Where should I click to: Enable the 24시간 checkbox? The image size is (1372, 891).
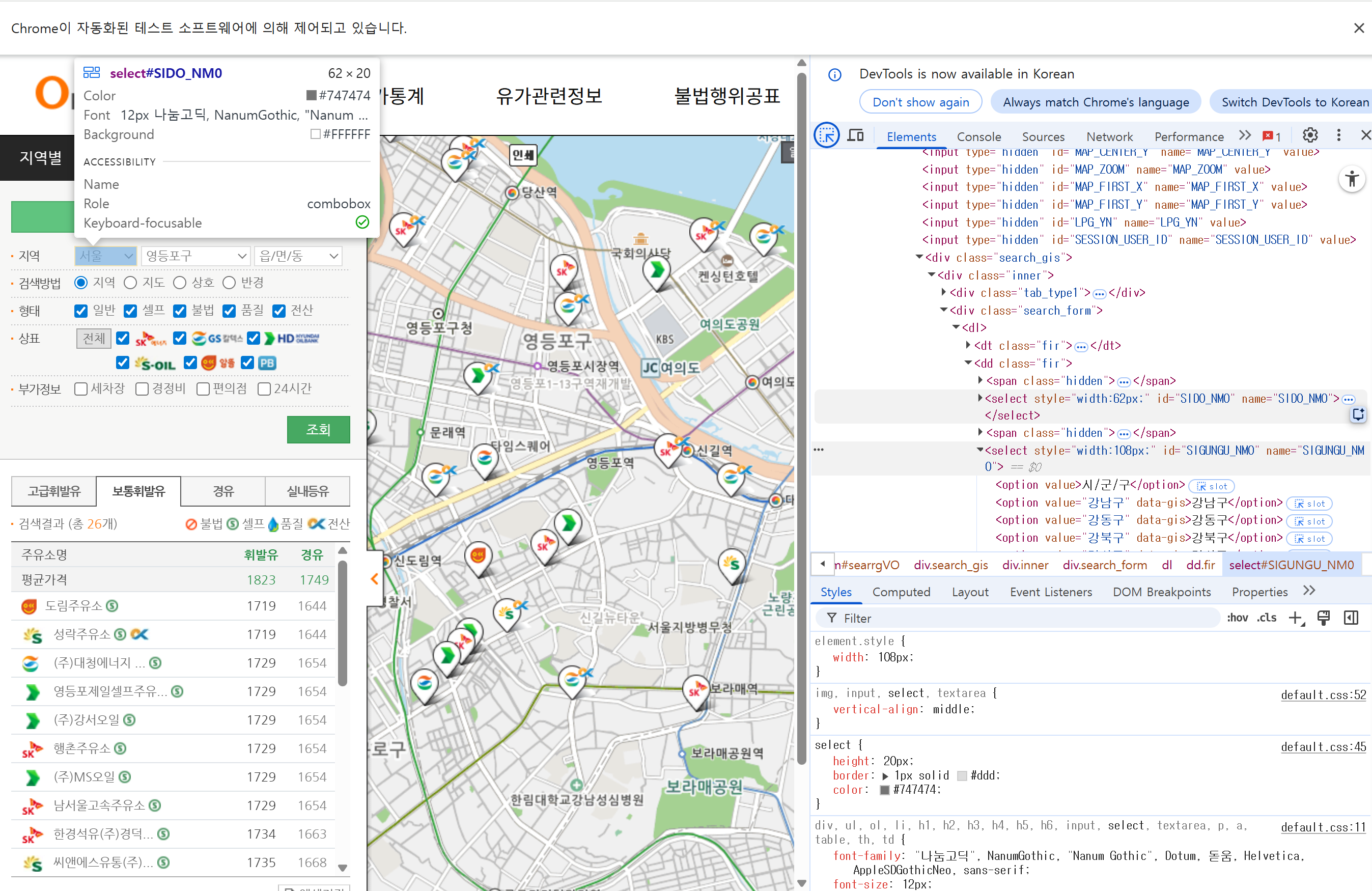click(264, 389)
